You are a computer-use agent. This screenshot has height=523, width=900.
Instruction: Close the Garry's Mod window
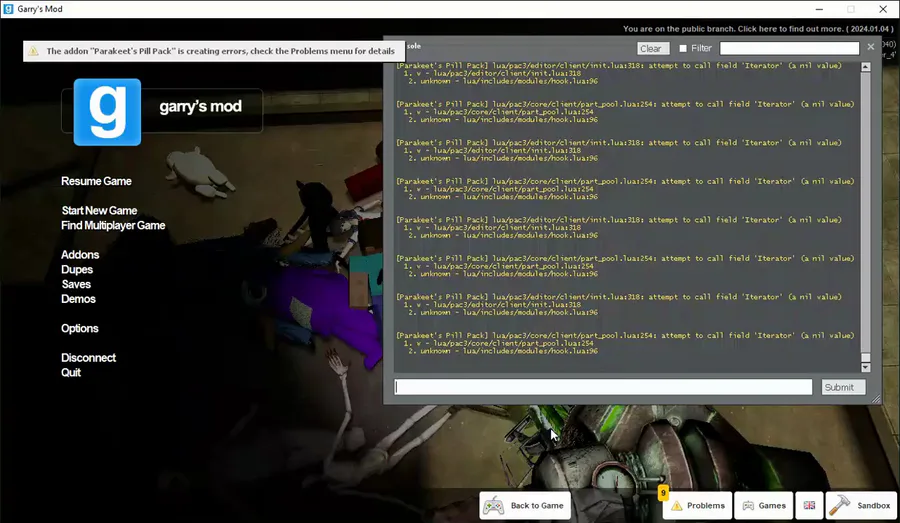[x=883, y=9]
